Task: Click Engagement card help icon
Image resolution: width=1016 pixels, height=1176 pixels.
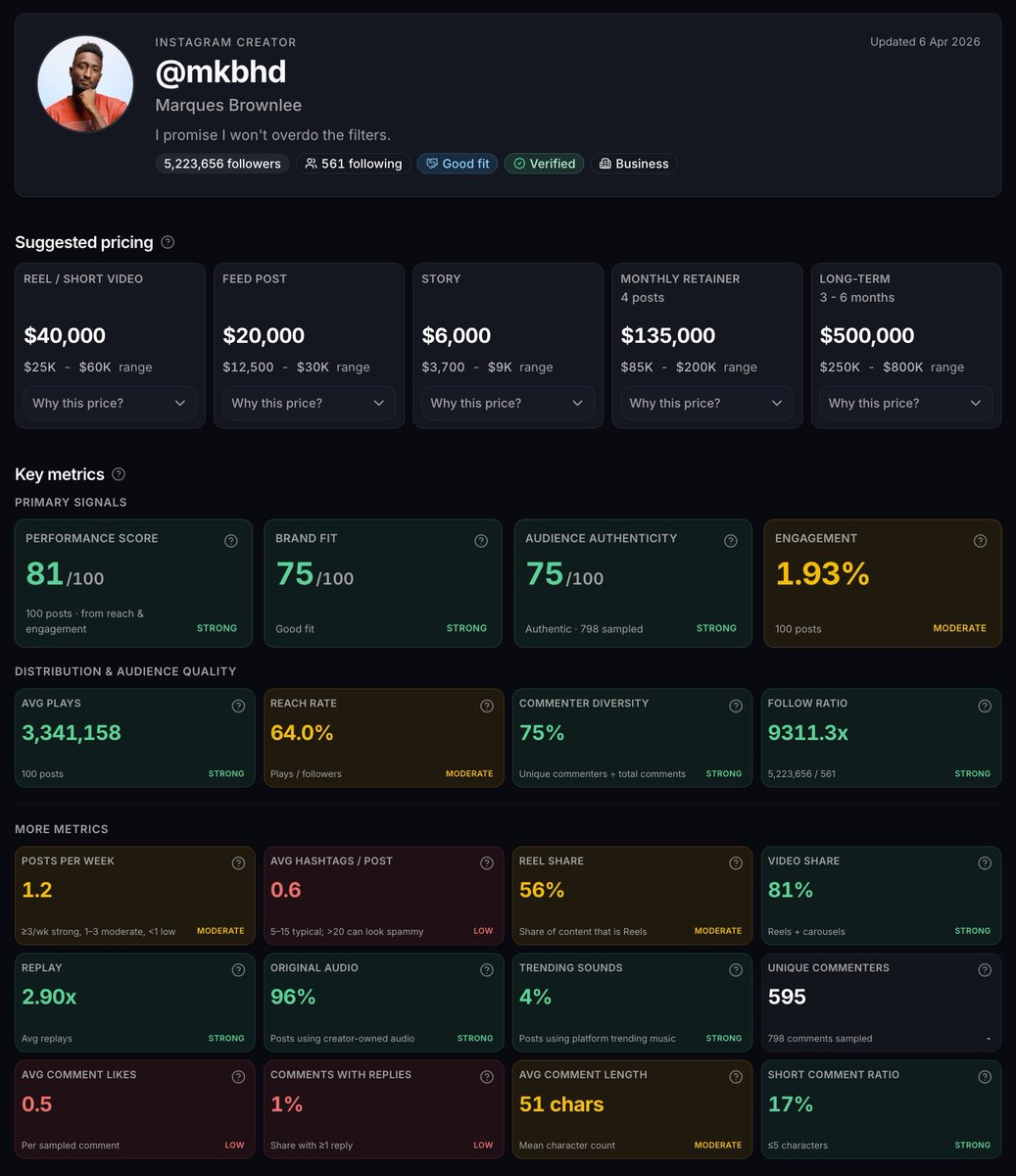Action: 980,541
